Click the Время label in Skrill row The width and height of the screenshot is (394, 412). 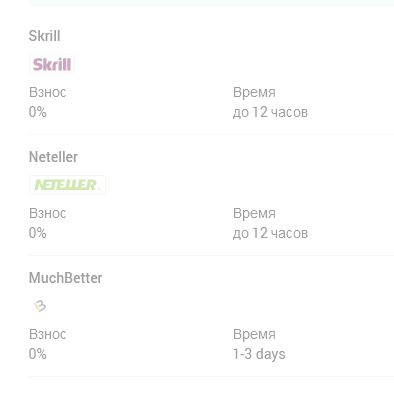coord(254,92)
